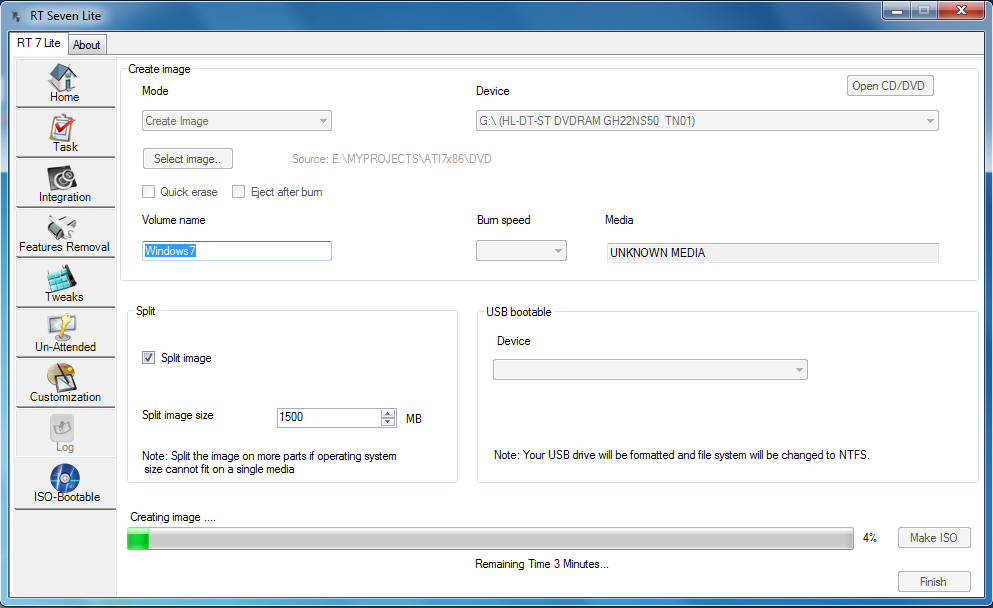
Task: Go to the Integration section
Action: tap(65, 183)
